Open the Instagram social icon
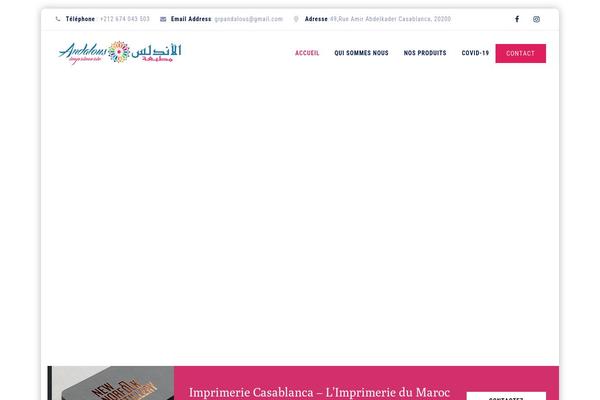Image resolution: width=600 pixels, height=400 pixels. 536,19
